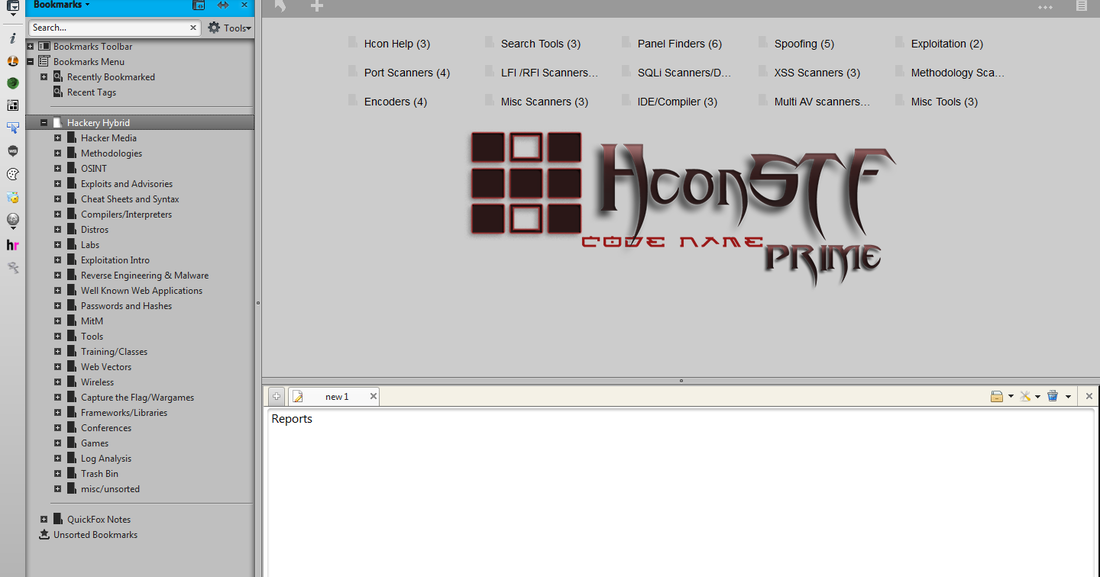Image resolution: width=1100 pixels, height=577 pixels.
Task: Click the yellow open-folder icon in notes toolbar
Action: pos(996,397)
